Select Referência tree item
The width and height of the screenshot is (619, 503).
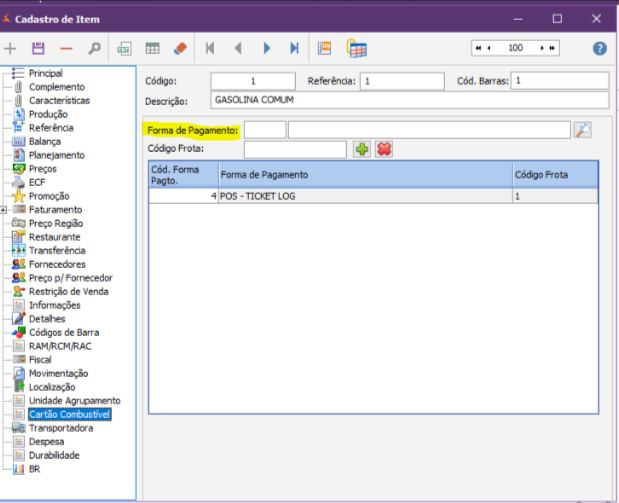pyautogui.click(x=51, y=128)
